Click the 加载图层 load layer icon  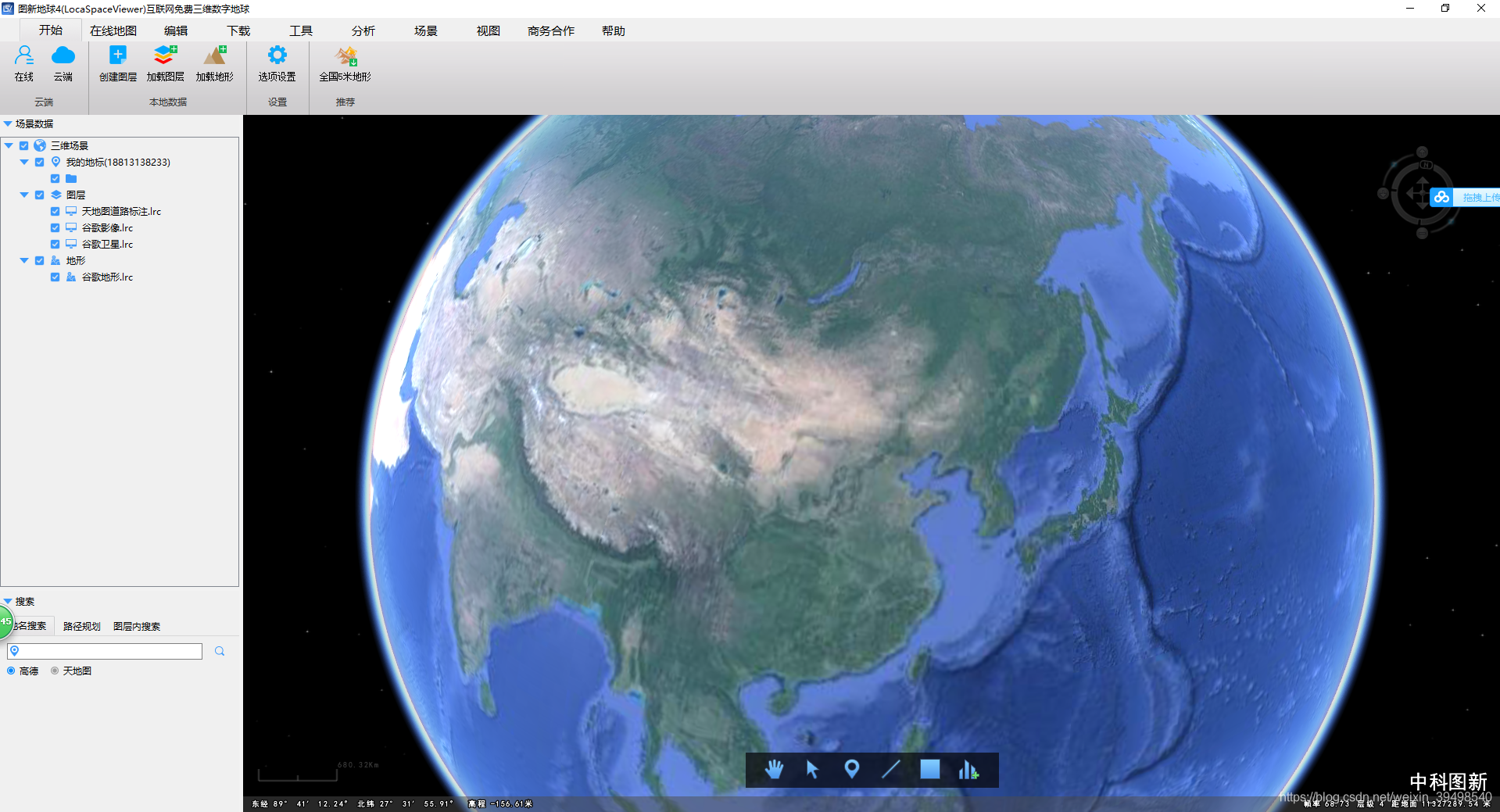(165, 55)
